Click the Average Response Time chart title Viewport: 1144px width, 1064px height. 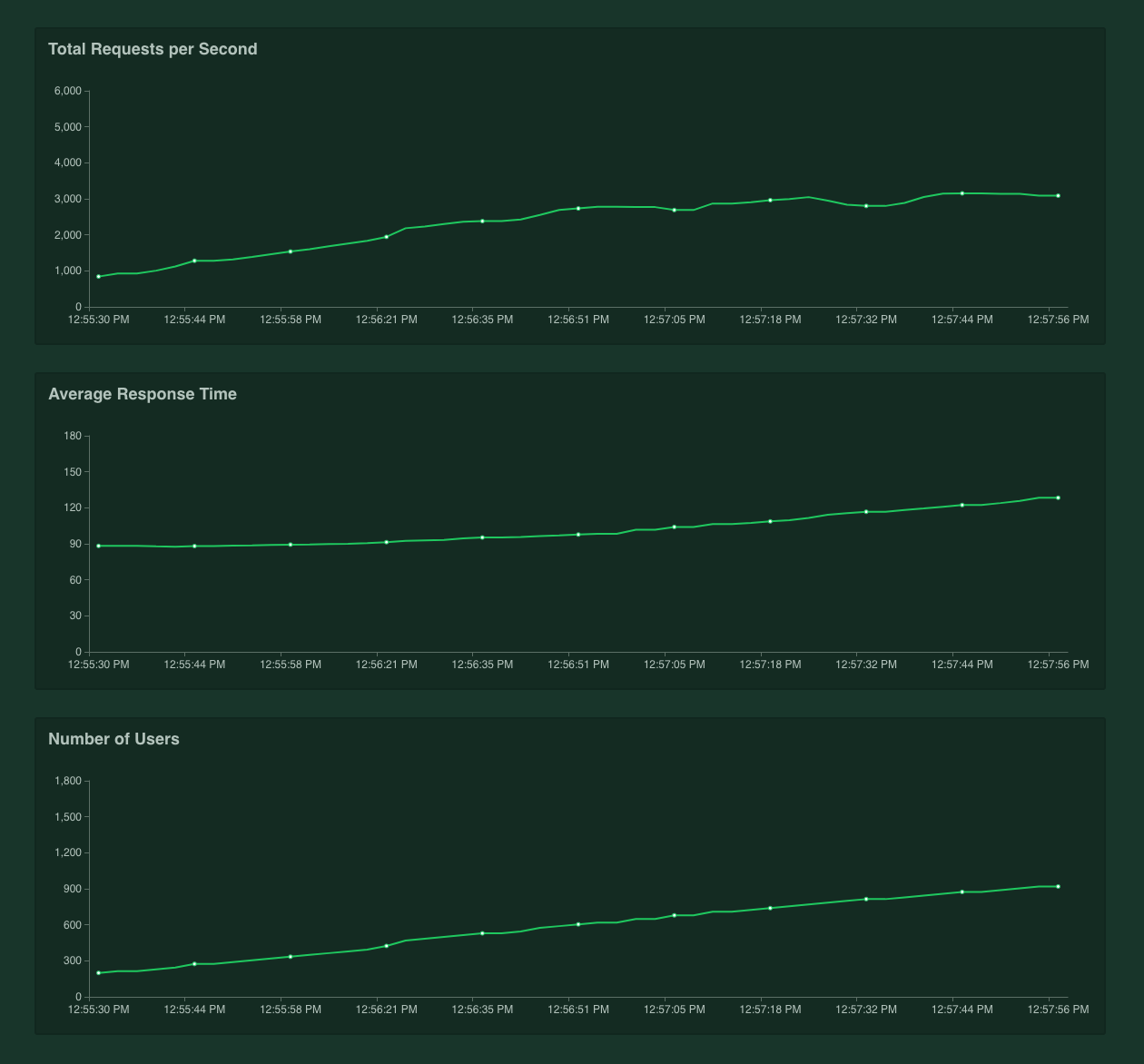143,394
